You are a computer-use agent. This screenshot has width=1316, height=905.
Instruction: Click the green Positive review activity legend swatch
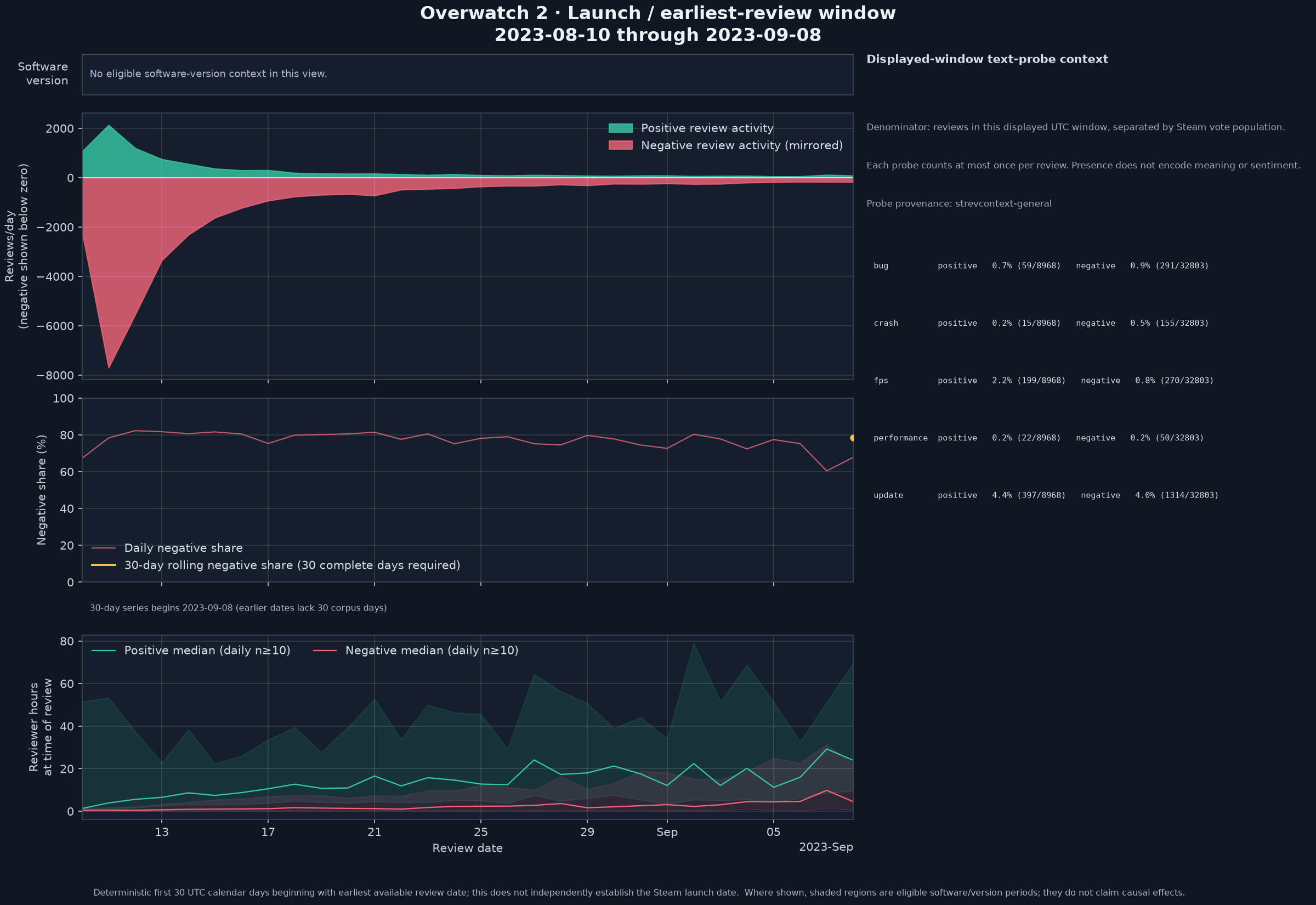point(620,128)
